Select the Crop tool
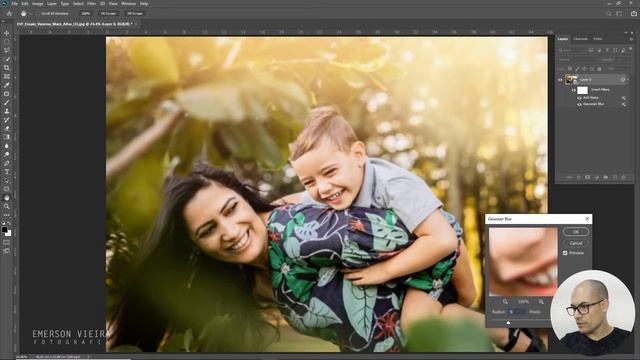Viewport: 640px width, 360px height. 7,68
